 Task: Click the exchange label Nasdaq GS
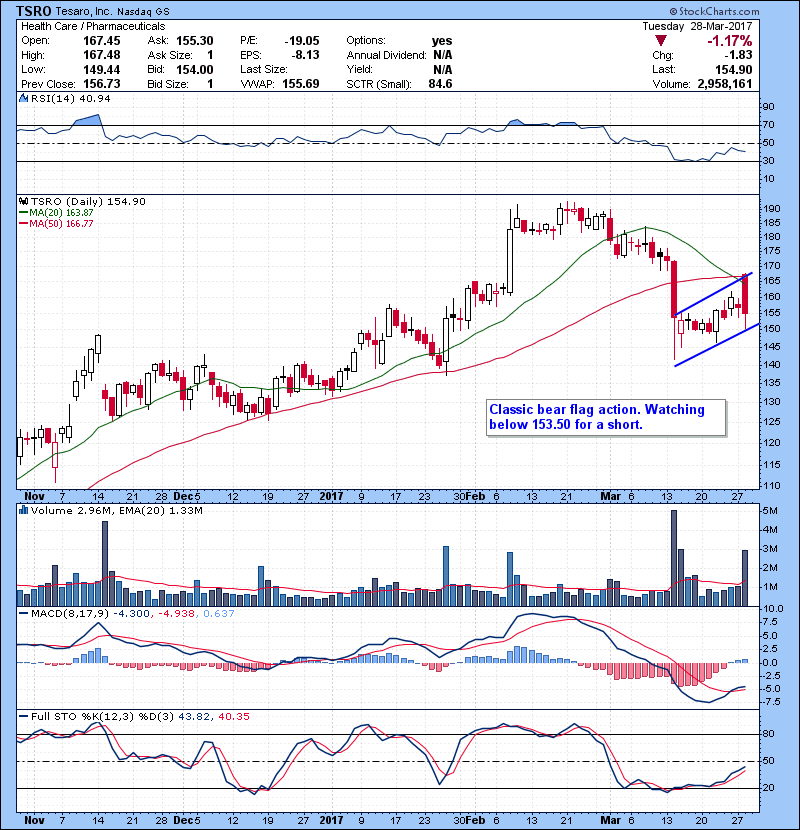click(x=143, y=12)
